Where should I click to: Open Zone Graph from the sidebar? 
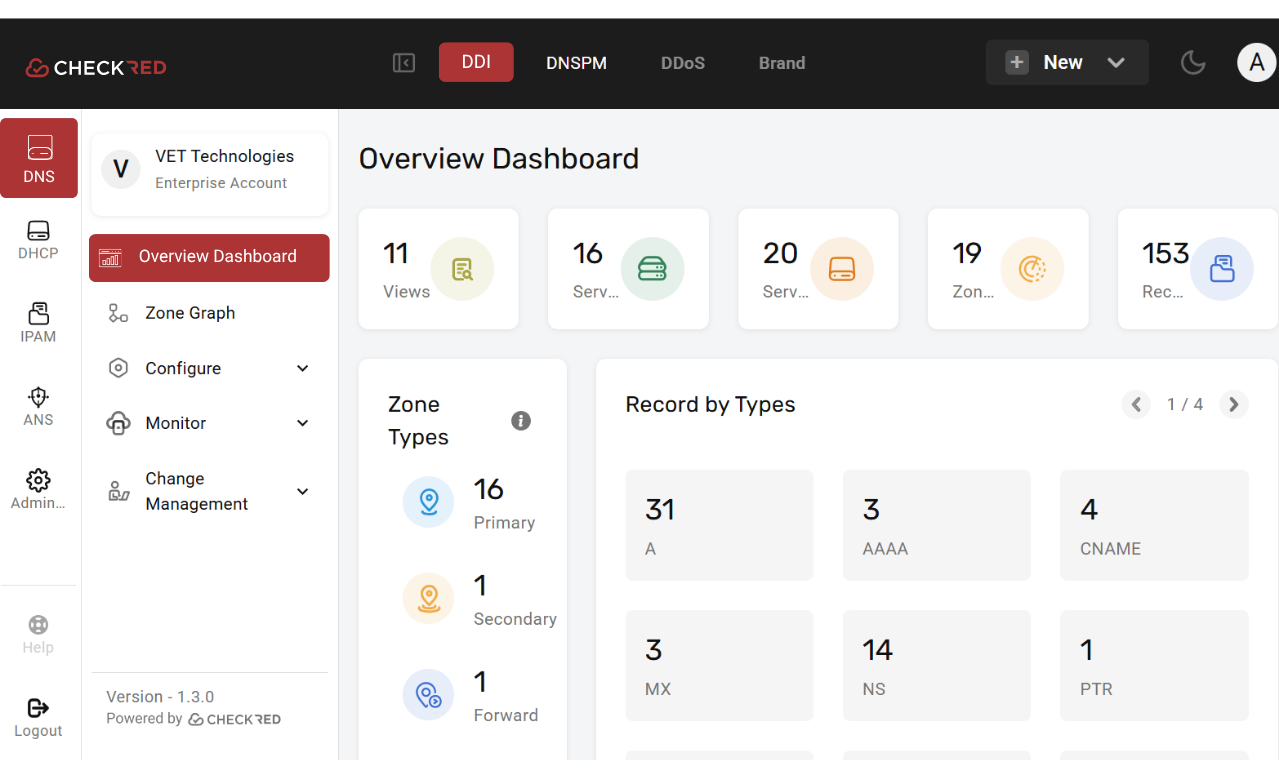click(x=190, y=313)
